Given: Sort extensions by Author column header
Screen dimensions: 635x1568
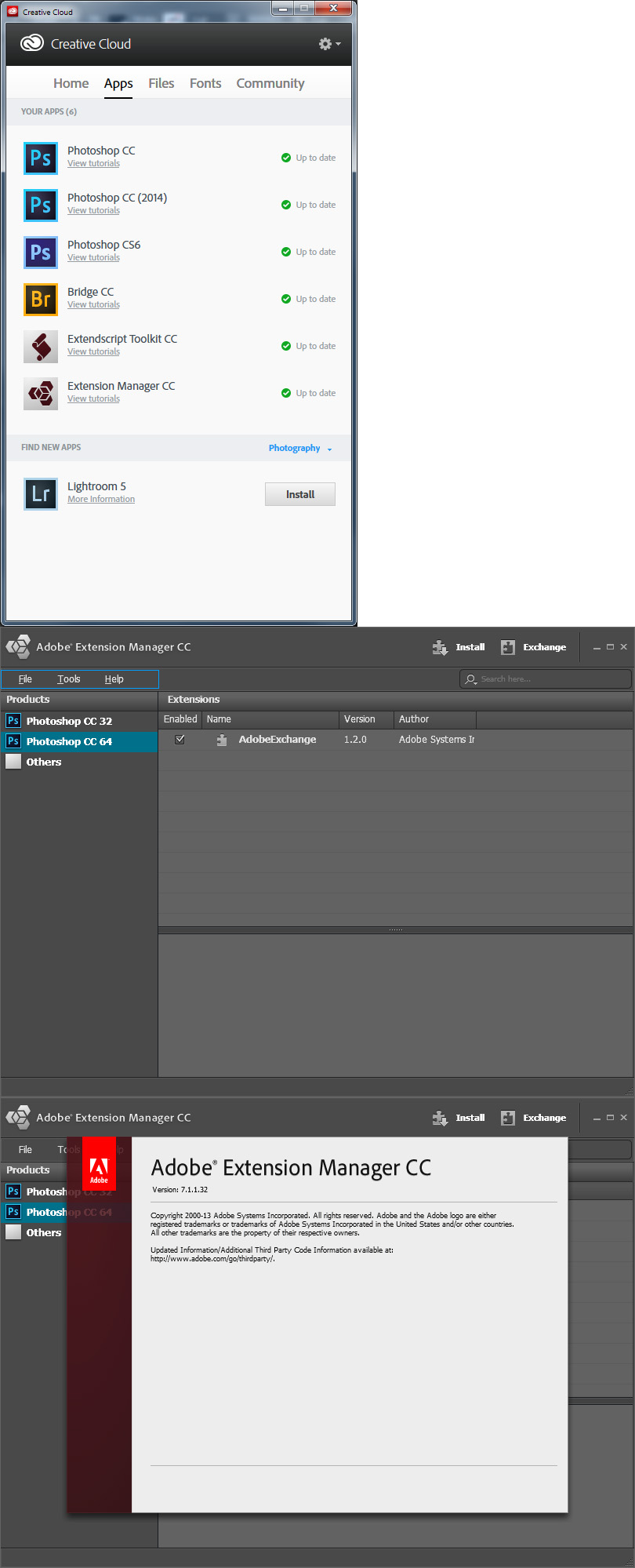Looking at the screenshot, I should tap(435, 719).
